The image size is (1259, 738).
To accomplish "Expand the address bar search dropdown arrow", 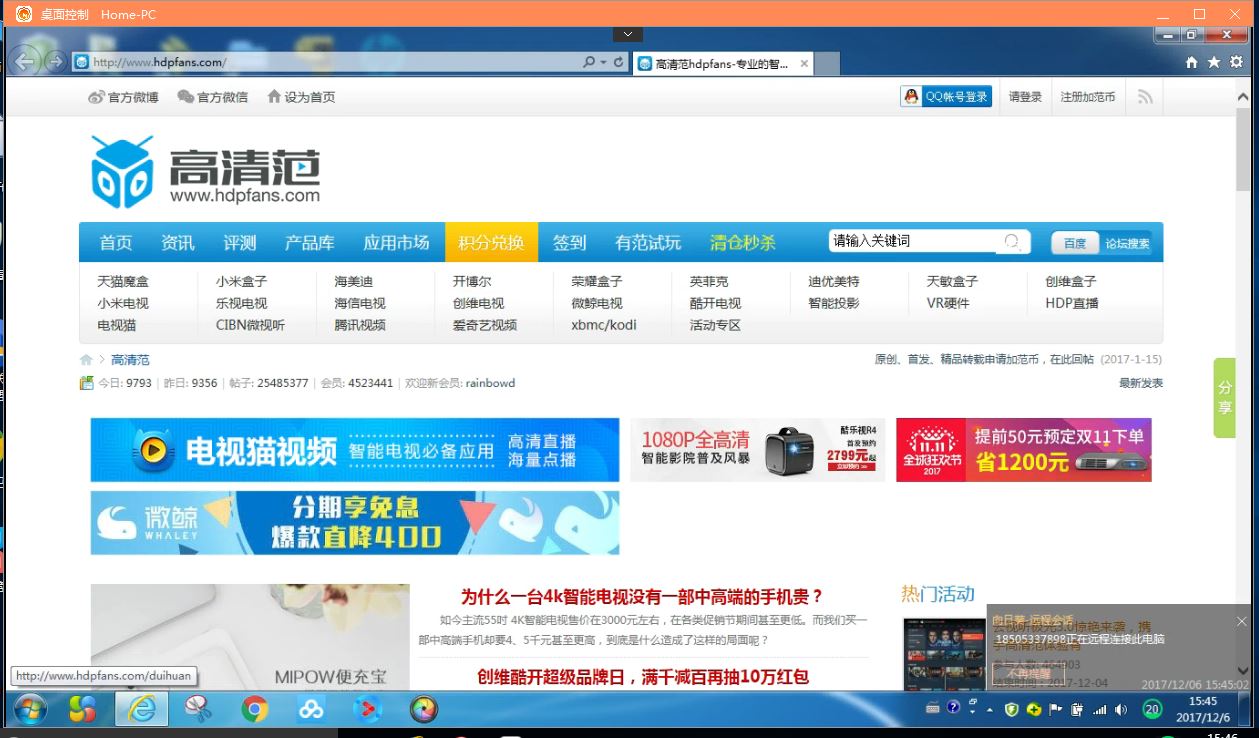I will coord(603,62).
